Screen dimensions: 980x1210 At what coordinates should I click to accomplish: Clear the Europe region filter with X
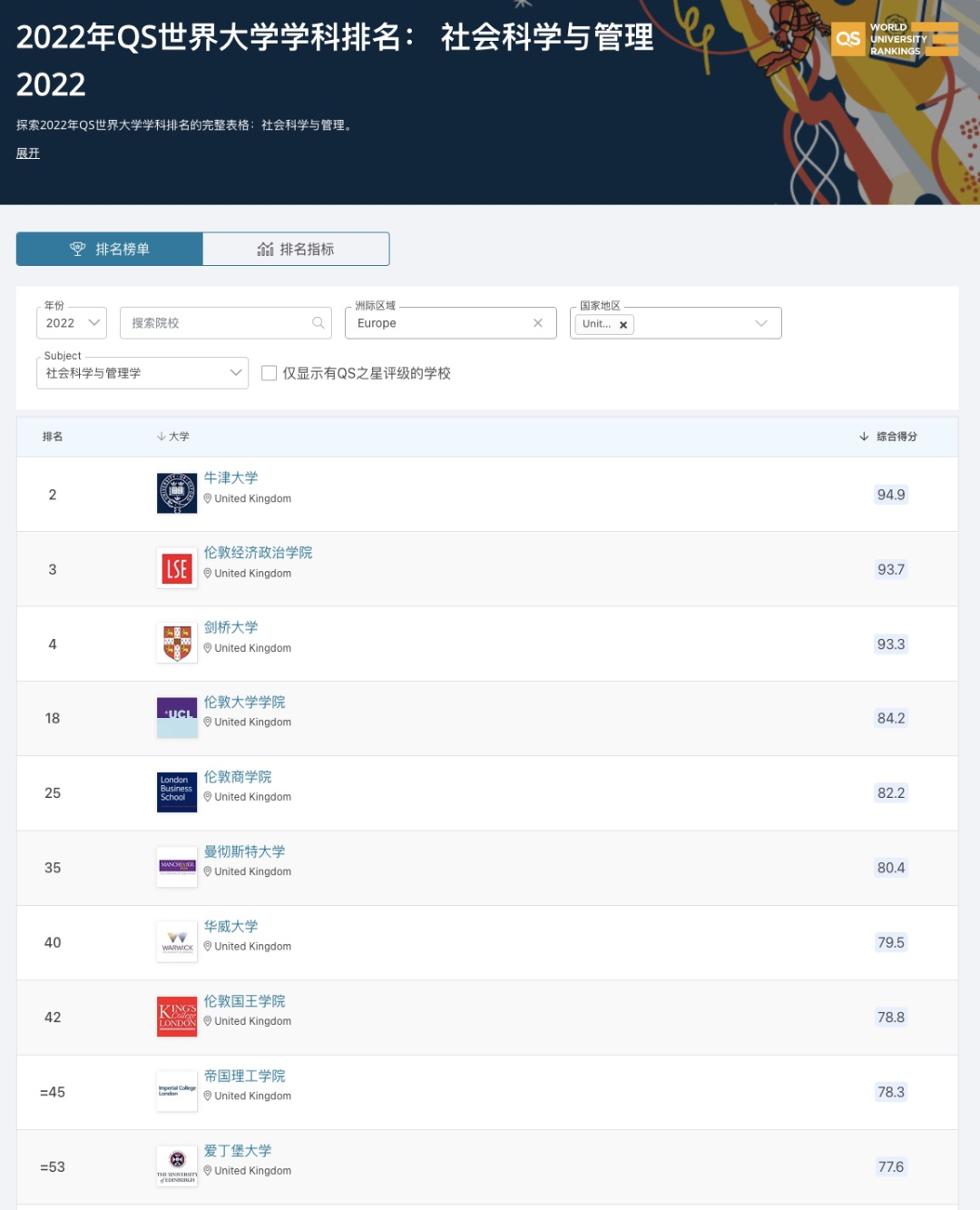[538, 322]
